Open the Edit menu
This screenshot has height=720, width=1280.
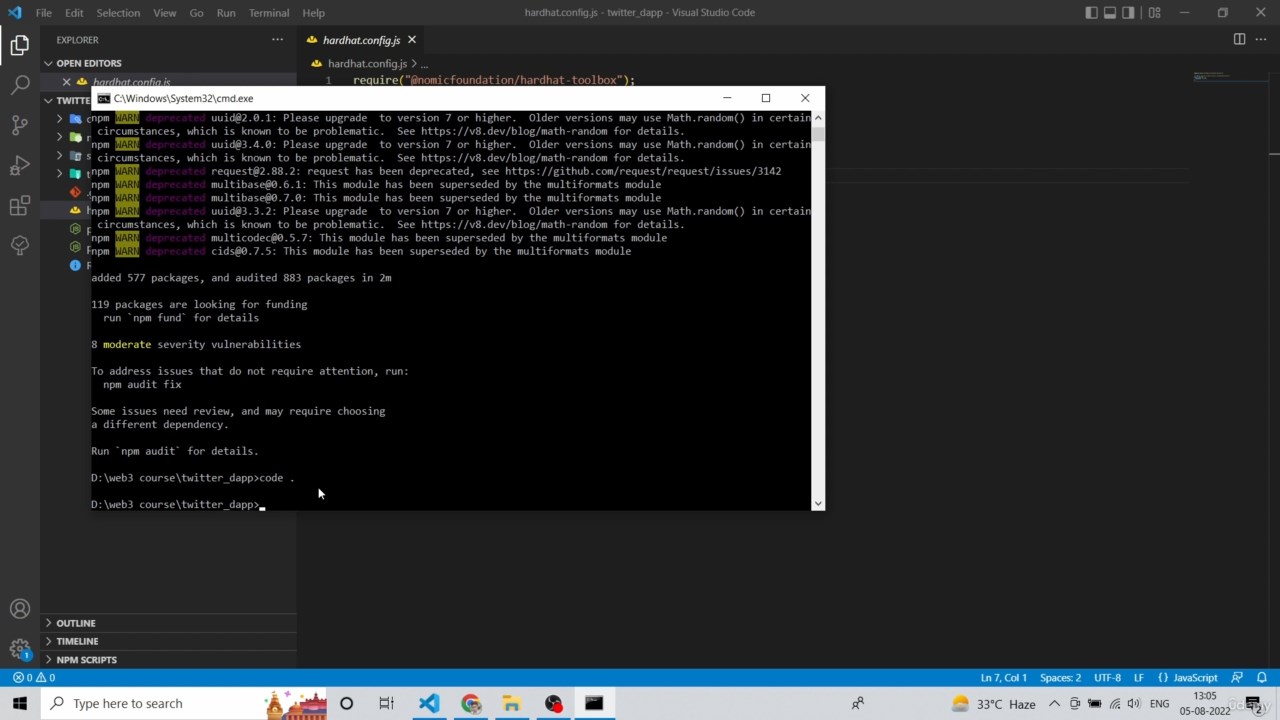pyautogui.click(x=74, y=13)
